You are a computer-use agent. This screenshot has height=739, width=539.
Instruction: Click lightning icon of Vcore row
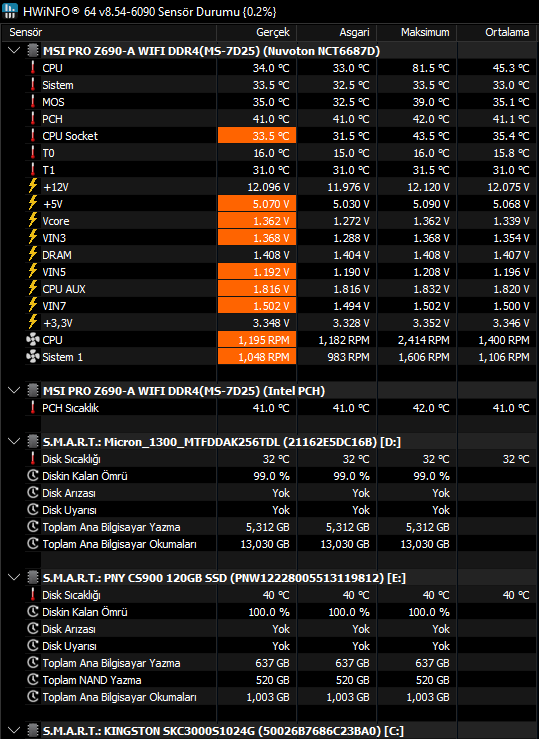coord(33,220)
